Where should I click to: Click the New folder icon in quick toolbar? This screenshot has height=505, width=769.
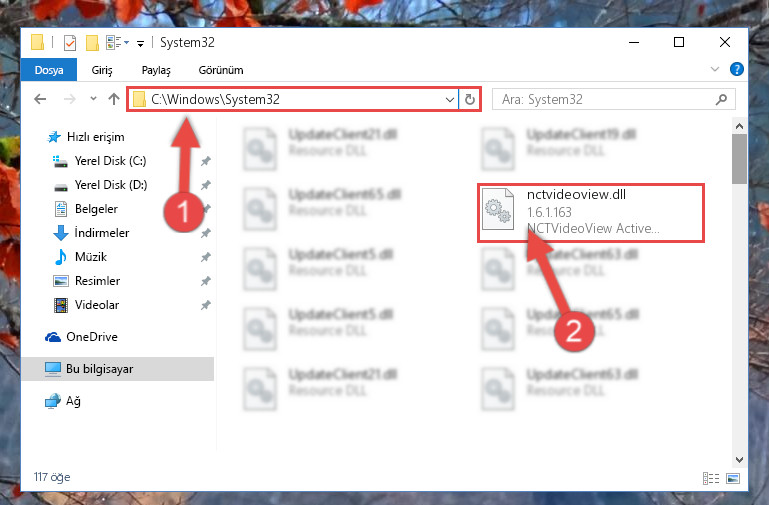(92, 43)
